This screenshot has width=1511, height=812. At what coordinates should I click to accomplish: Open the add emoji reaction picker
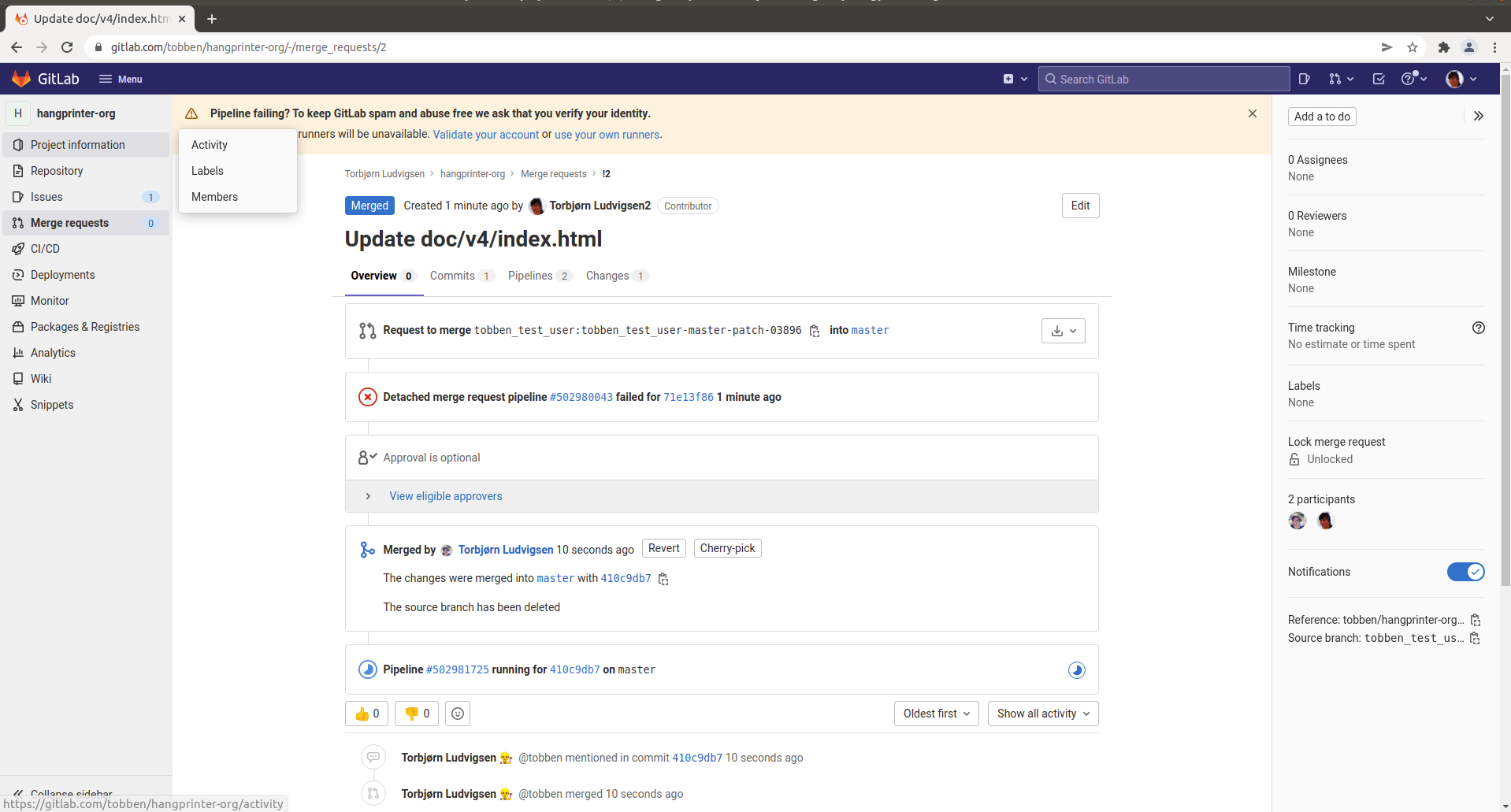[x=458, y=714]
